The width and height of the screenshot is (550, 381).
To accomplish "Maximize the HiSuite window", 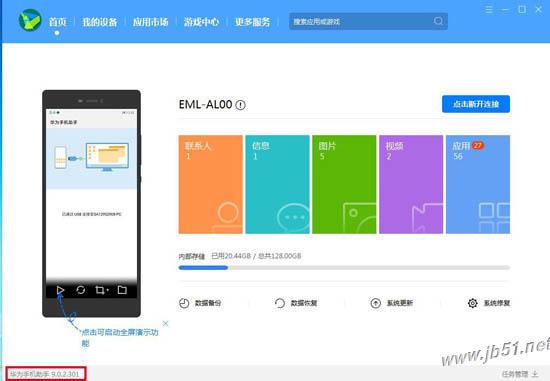I will [522, 9].
